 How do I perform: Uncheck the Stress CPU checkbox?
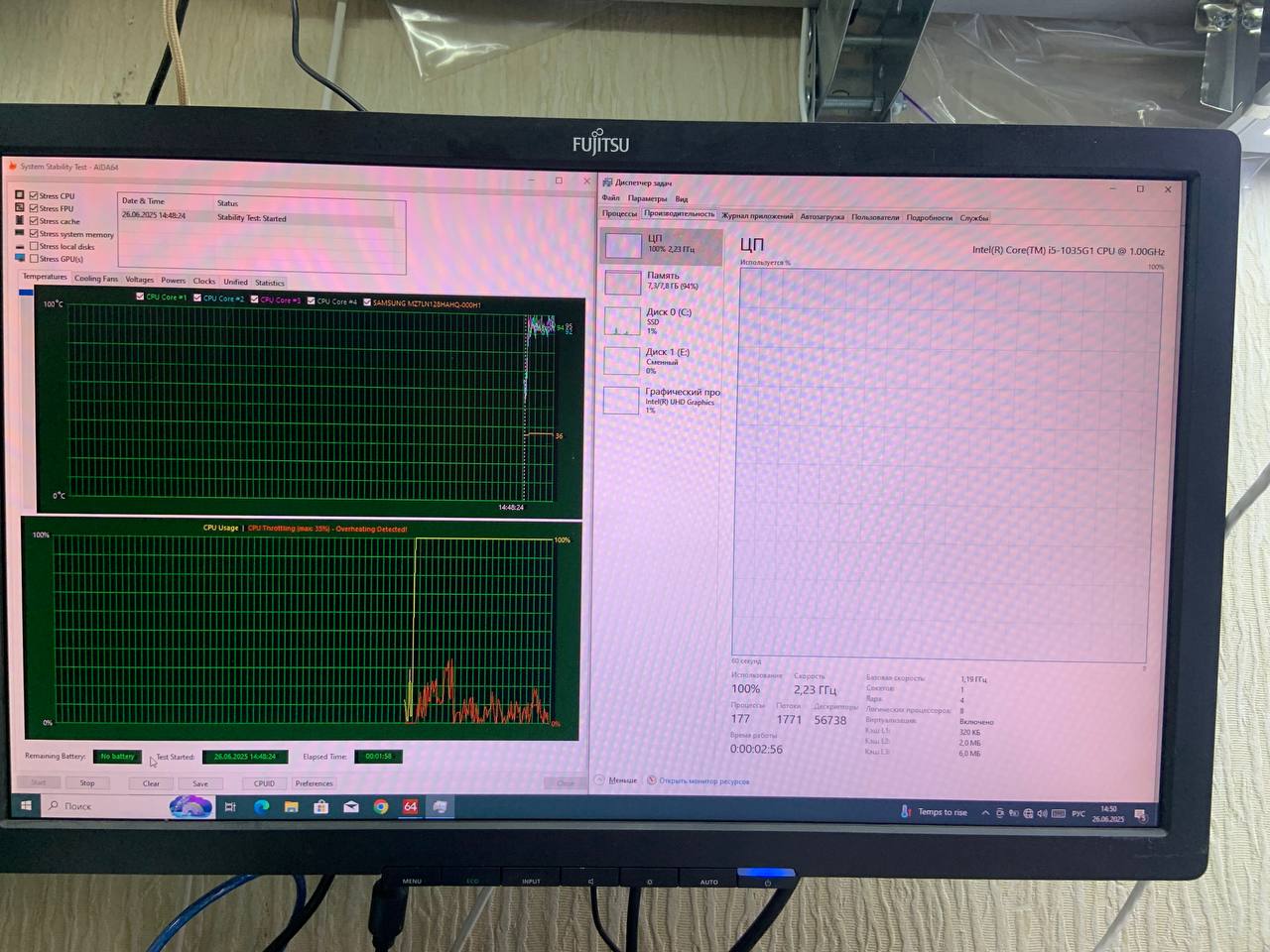pos(34,196)
